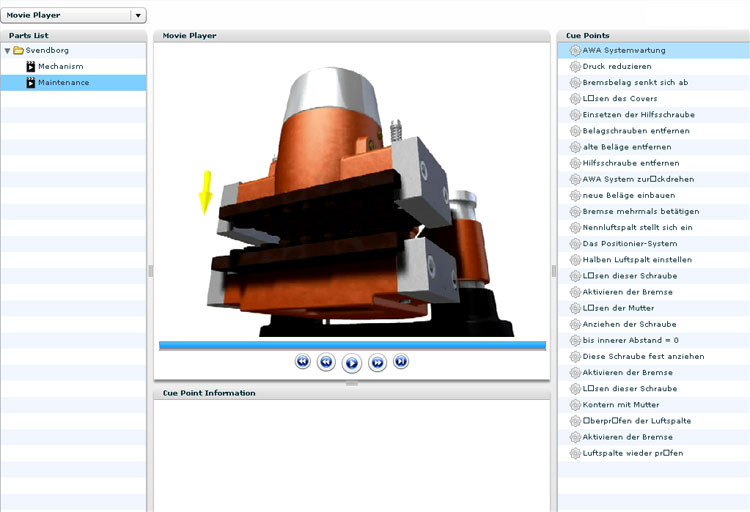Collapse the Svendborg tree node triangle

pyautogui.click(x=8, y=50)
